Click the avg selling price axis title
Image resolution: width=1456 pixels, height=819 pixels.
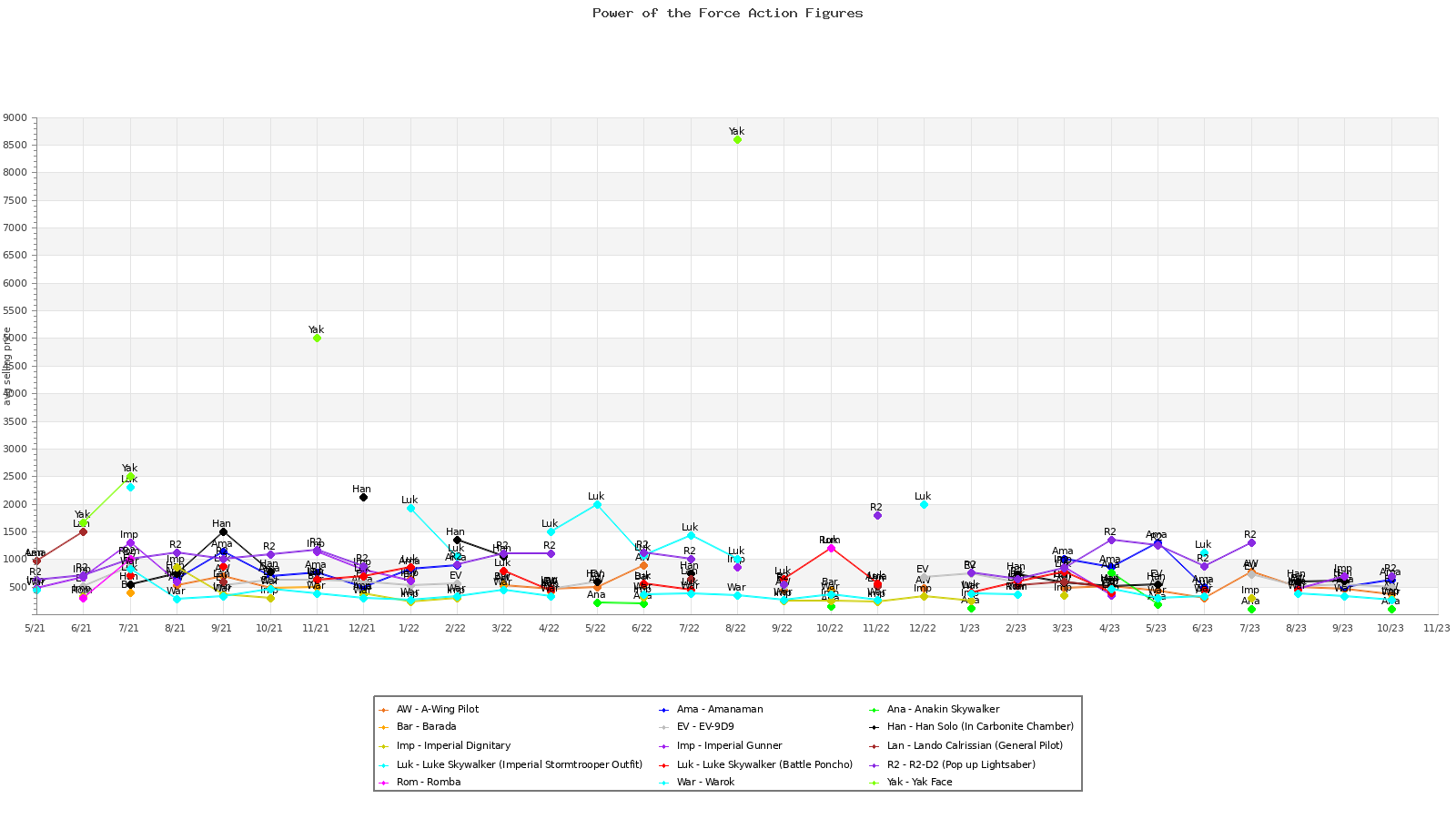7,366
